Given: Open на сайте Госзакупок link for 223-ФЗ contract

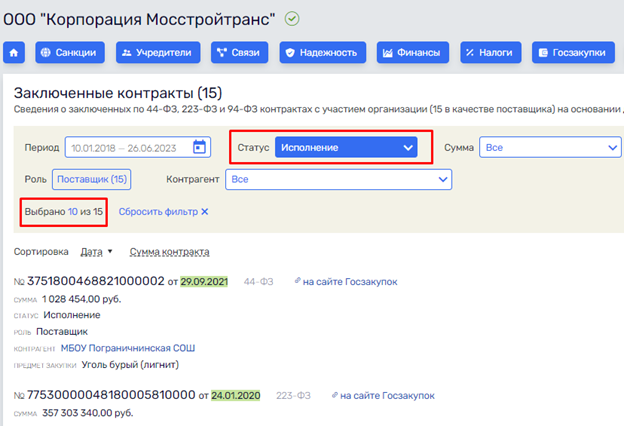Looking at the screenshot, I should (387, 395).
